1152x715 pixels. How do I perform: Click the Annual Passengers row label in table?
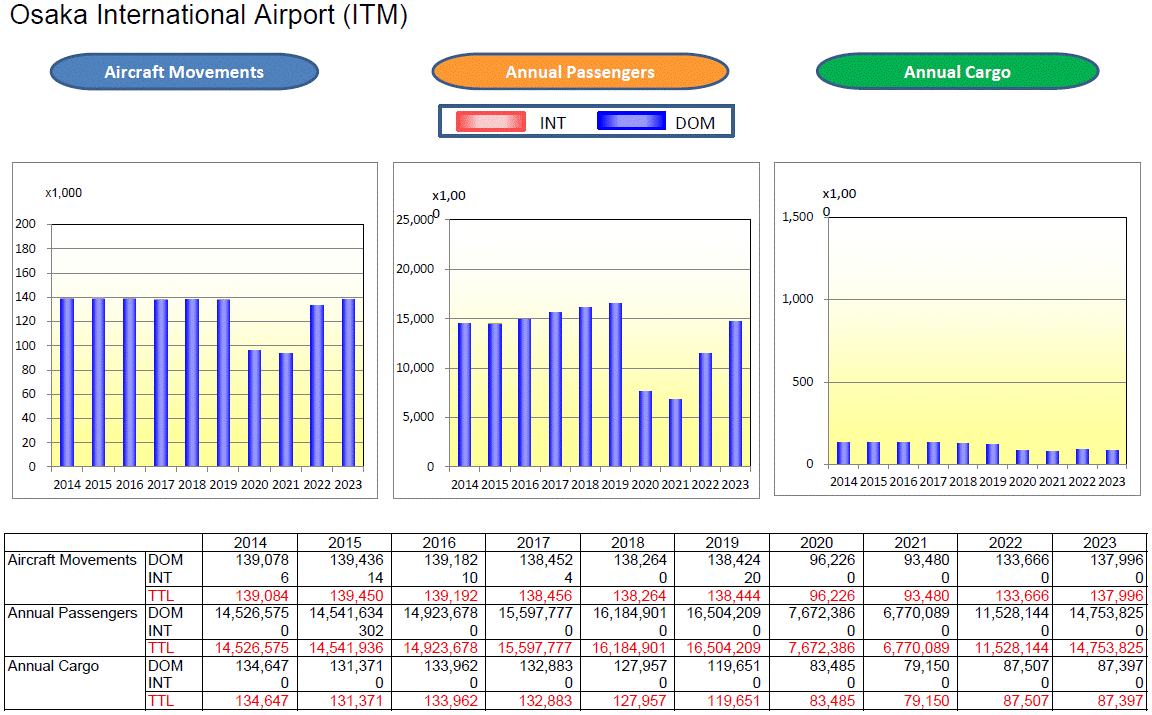(x=73, y=613)
